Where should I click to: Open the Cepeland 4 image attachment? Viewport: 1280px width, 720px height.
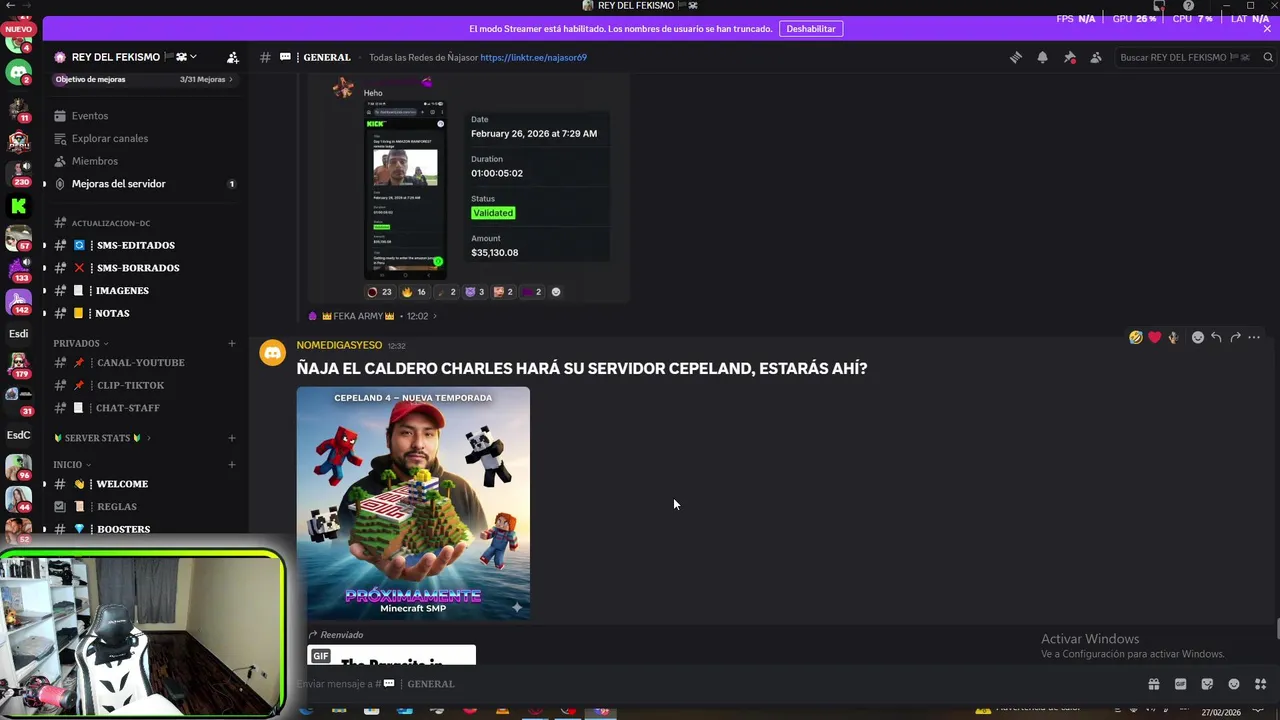click(x=413, y=503)
